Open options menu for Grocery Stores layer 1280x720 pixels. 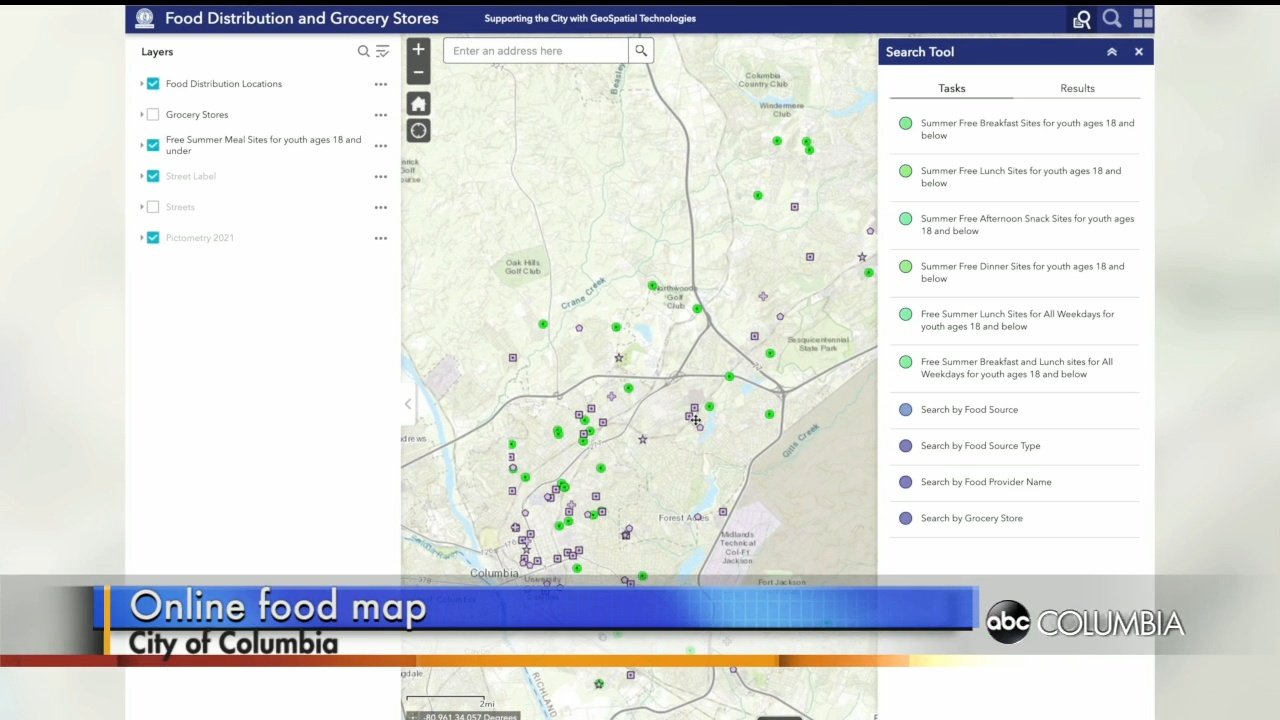[x=381, y=115]
